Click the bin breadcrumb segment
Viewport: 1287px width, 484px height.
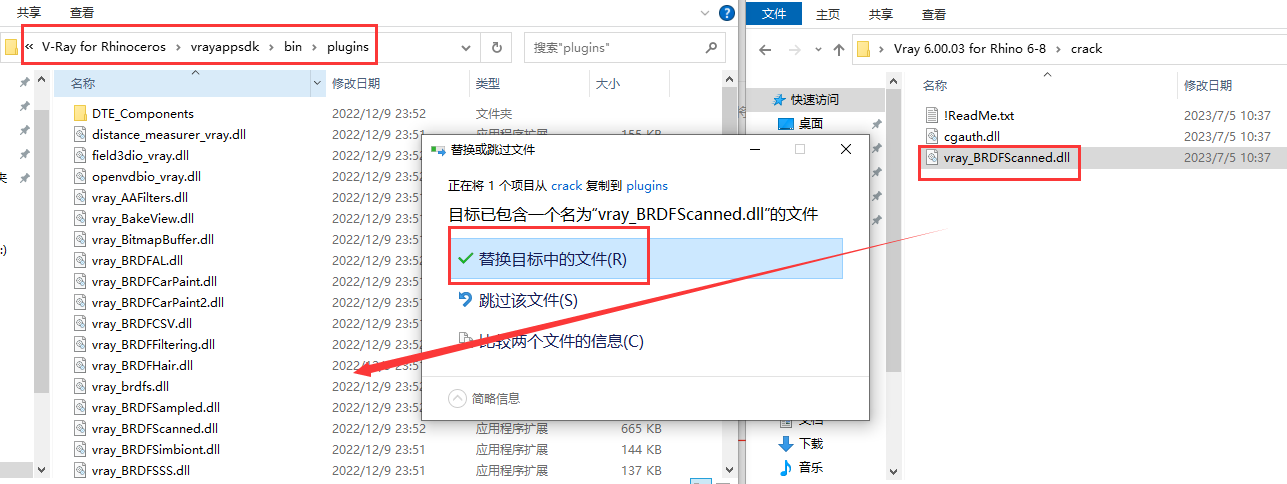click(292, 47)
